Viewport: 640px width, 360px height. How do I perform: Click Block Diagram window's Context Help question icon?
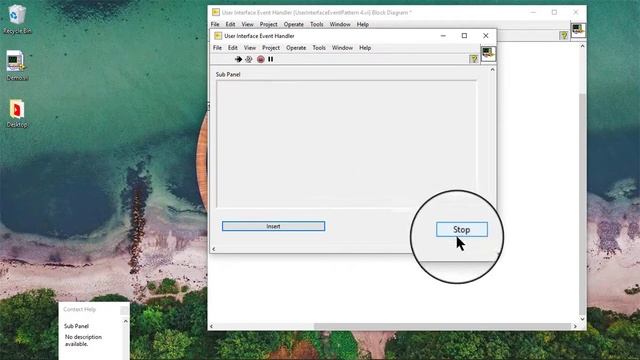point(564,36)
